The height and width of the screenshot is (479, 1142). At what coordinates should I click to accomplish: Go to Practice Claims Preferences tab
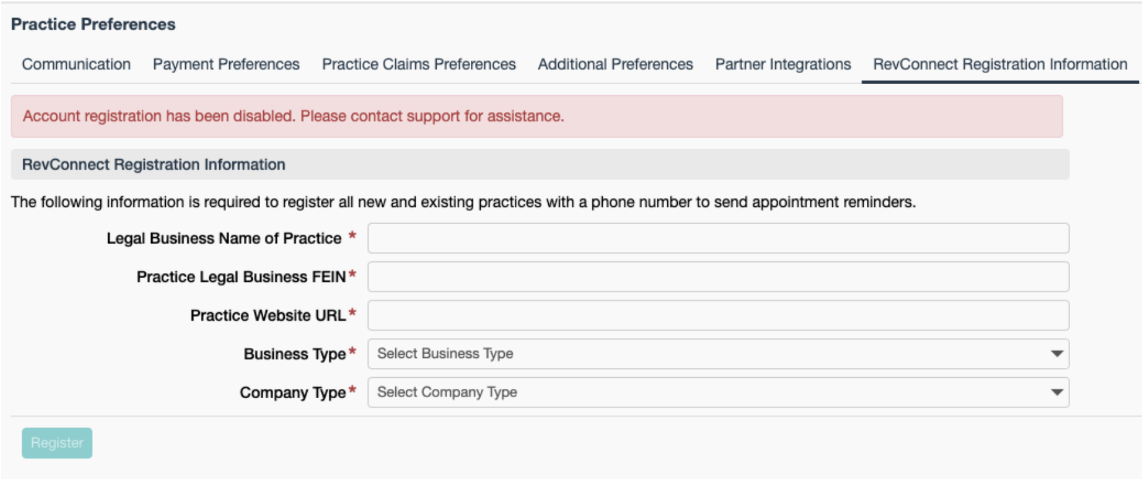[x=419, y=64]
